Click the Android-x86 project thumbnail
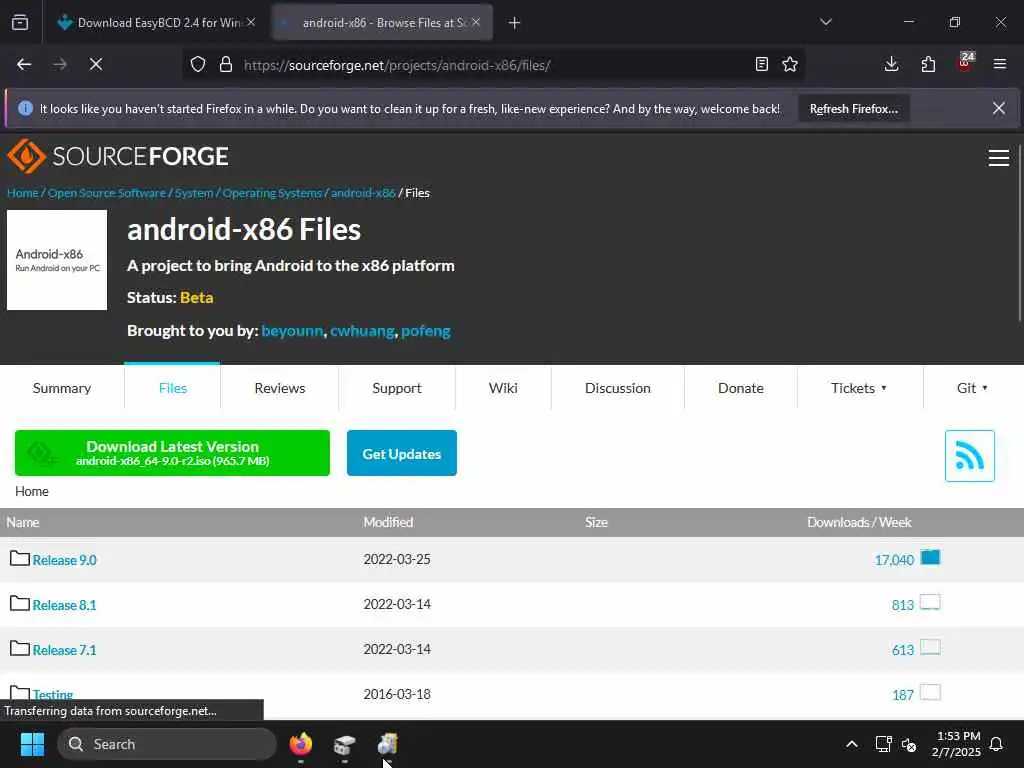Image resolution: width=1024 pixels, height=768 pixels. click(x=57, y=260)
